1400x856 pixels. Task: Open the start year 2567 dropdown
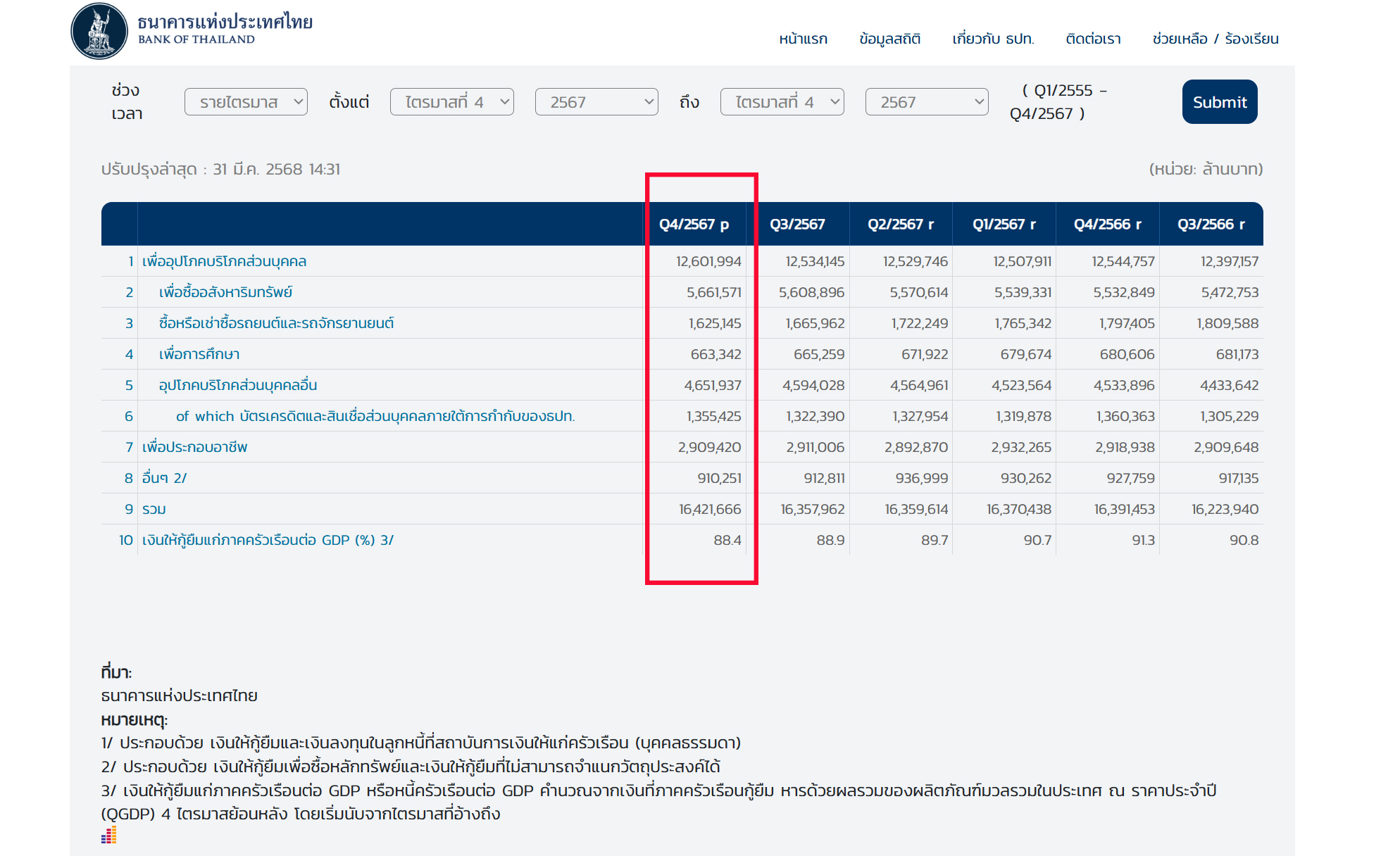[x=596, y=102]
